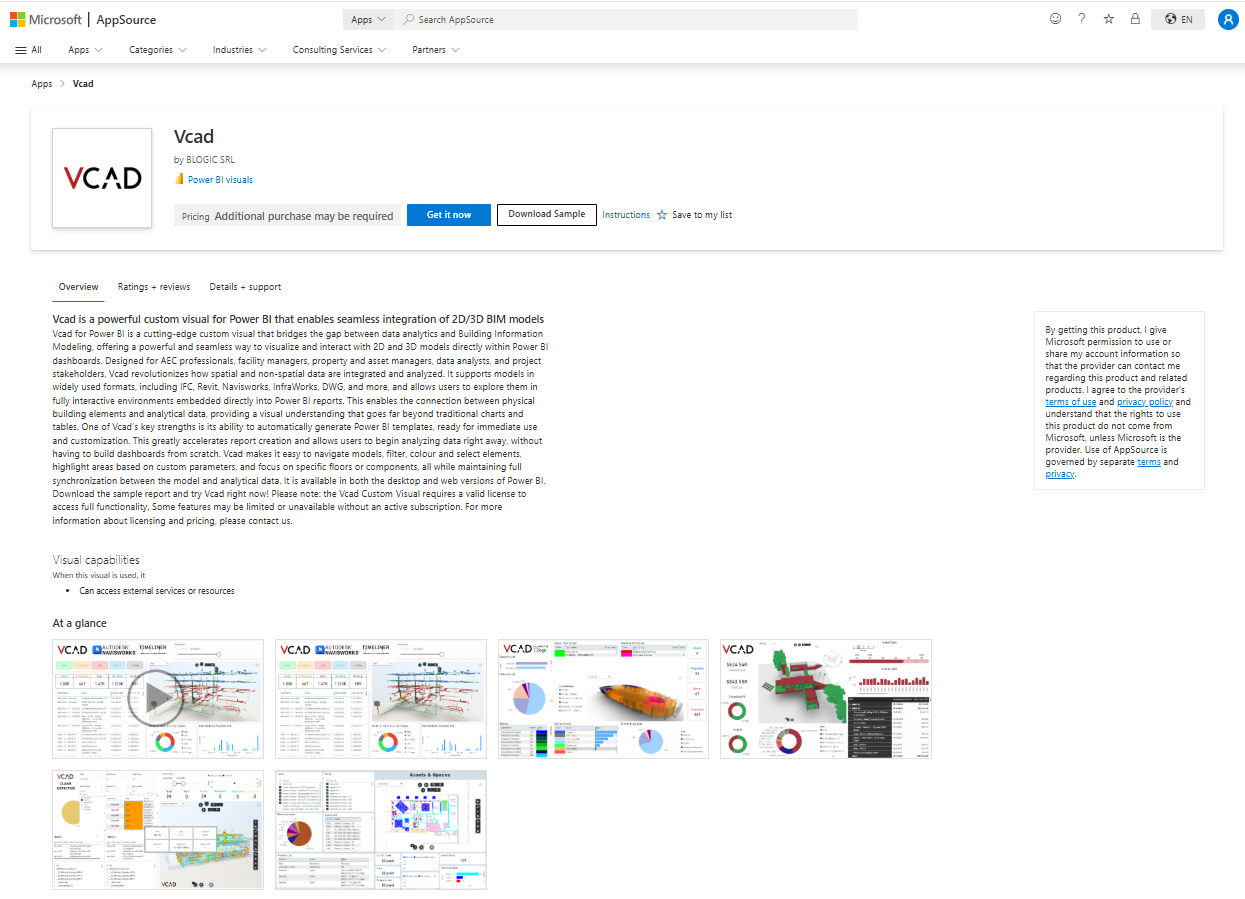The width and height of the screenshot is (1245, 899).
Task: Open the second Navisworks Timeliner screenshot
Action: 381,699
